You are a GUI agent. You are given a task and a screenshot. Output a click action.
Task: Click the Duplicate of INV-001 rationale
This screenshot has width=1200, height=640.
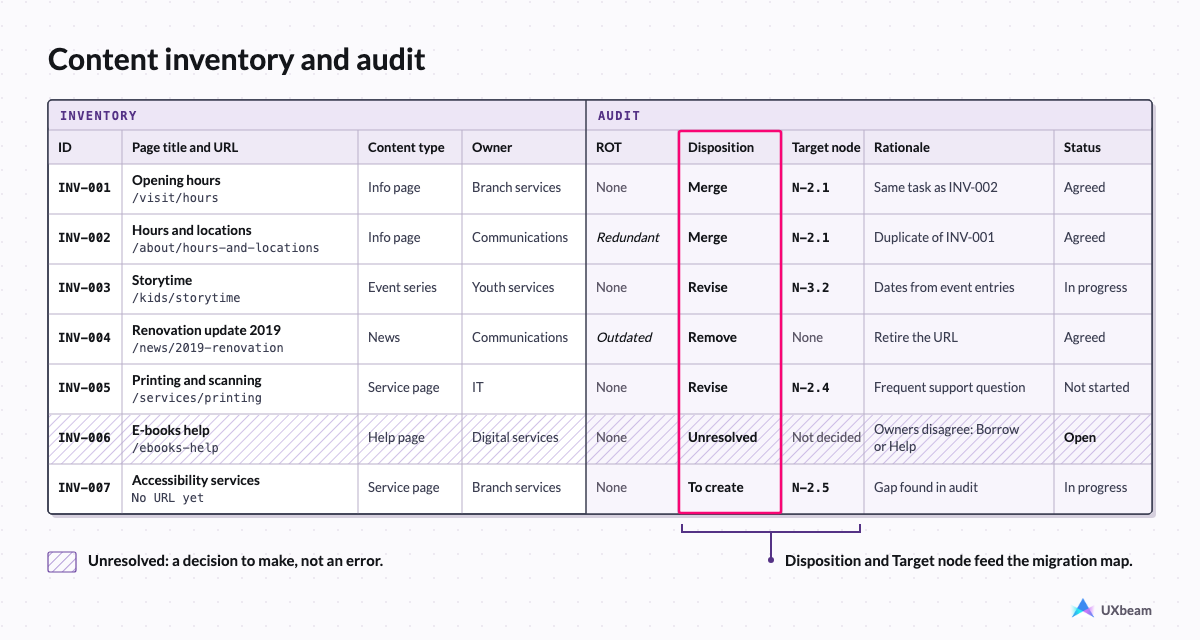[x=934, y=238]
